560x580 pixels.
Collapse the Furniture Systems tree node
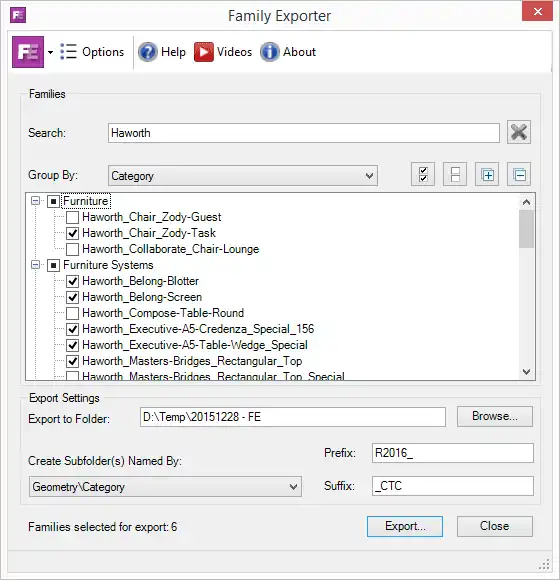tap(36, 265)
